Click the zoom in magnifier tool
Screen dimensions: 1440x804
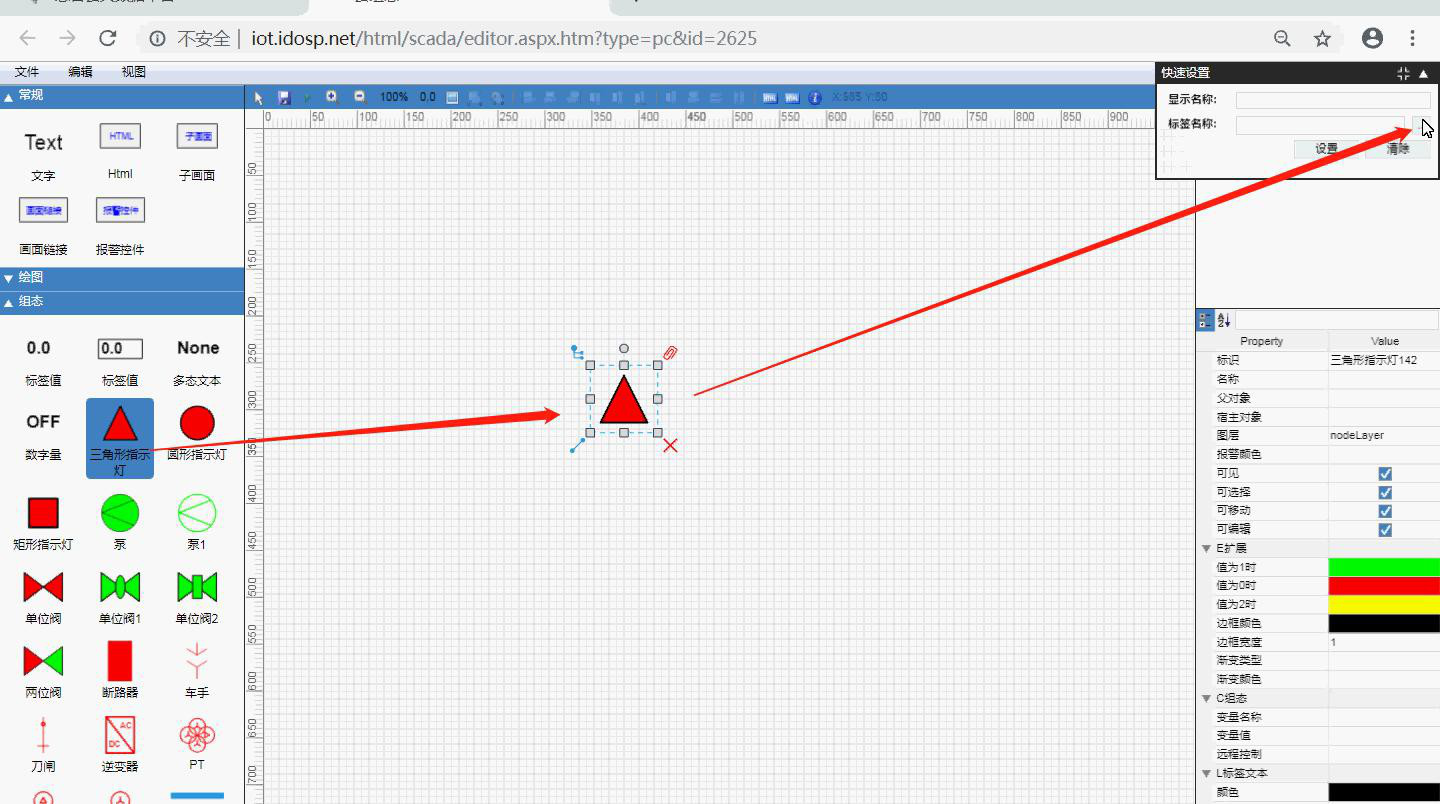332,97
